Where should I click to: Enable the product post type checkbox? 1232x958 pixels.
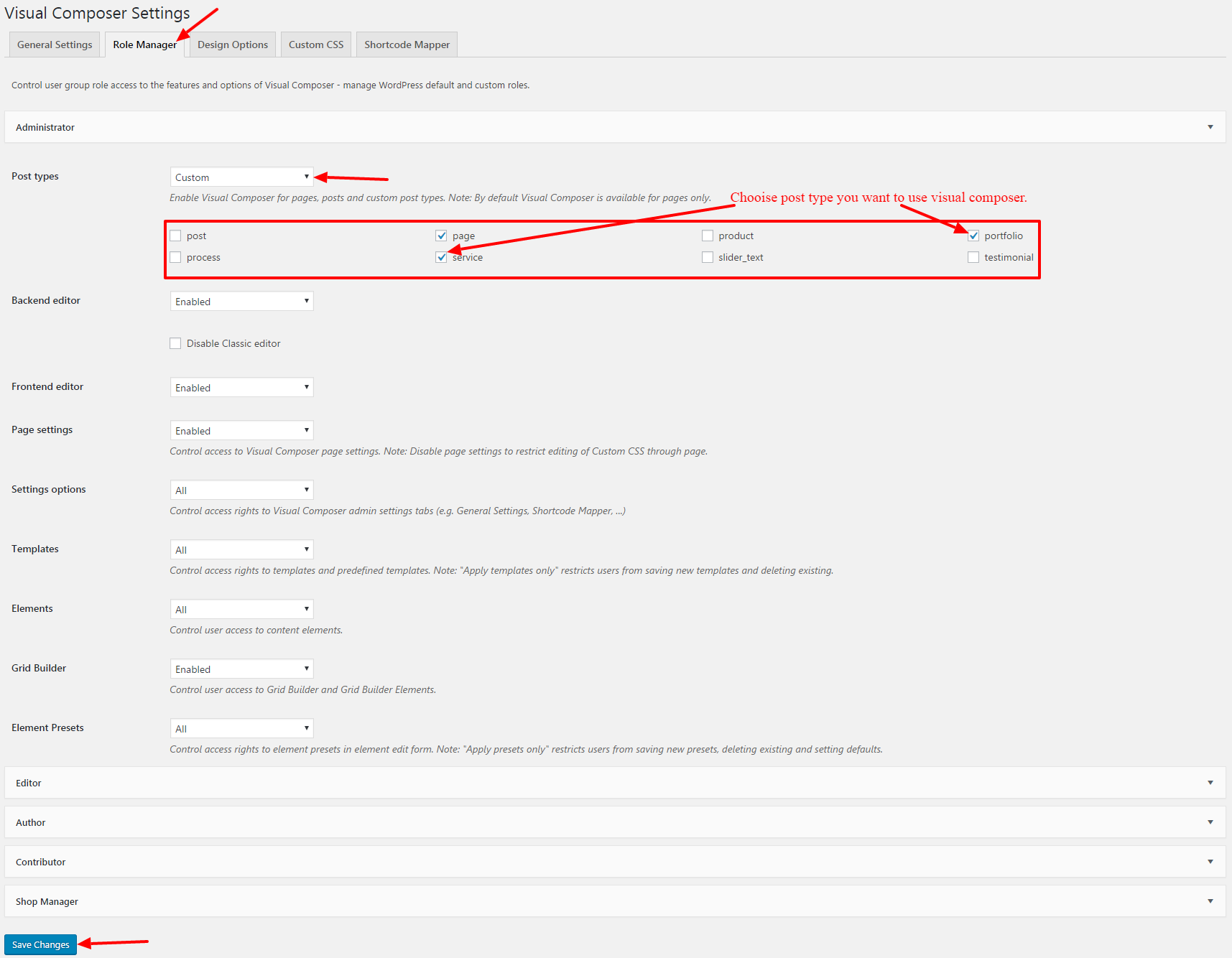[x=708, y=236]
